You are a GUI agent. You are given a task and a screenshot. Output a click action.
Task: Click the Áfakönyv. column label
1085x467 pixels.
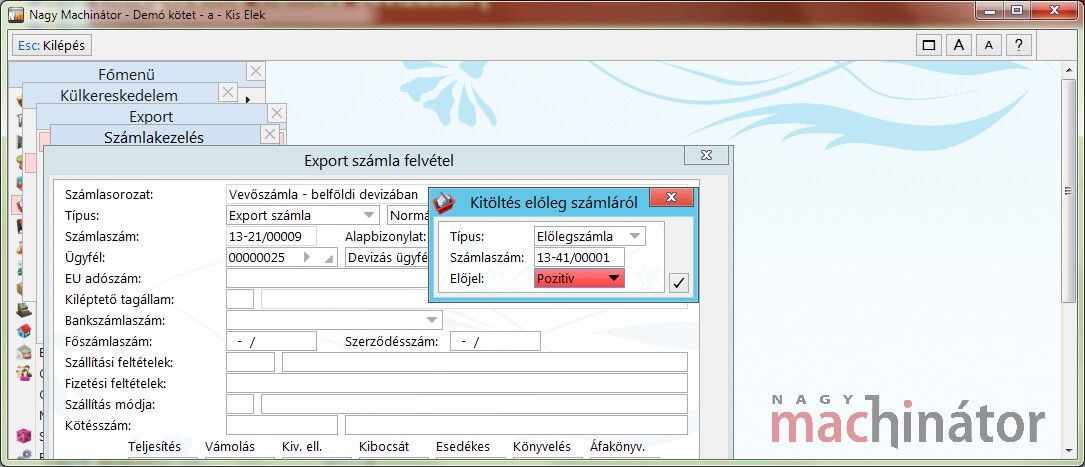click(x=618, y=447)
